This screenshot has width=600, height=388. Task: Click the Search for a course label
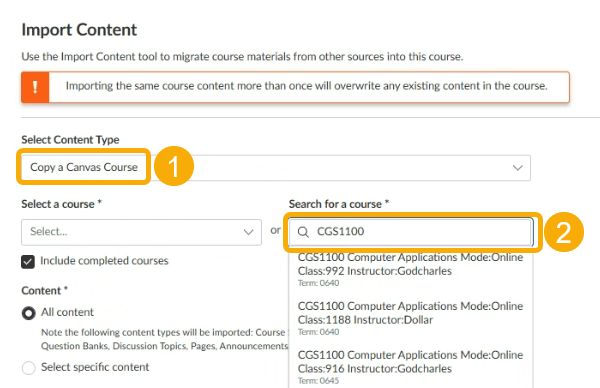tap(339, 204)
